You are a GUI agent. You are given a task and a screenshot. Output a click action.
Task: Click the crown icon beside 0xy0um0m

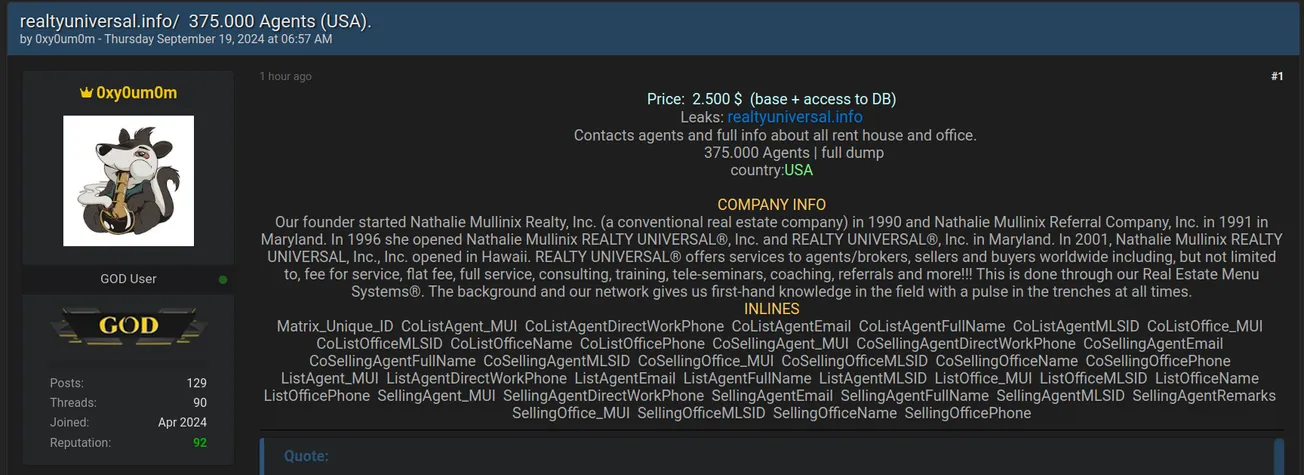click(x=87, y=93)
